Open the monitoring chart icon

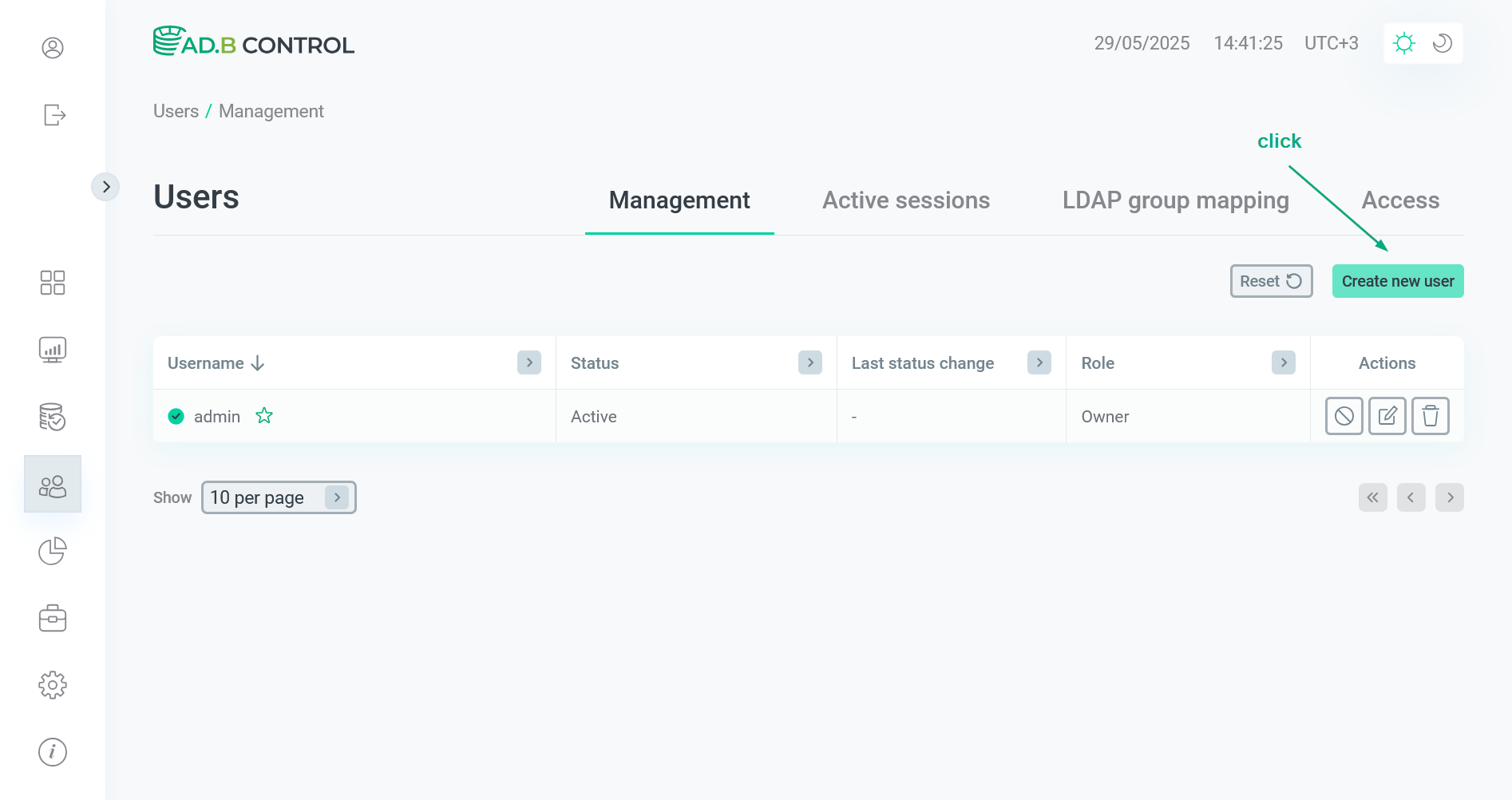point(53,350)
